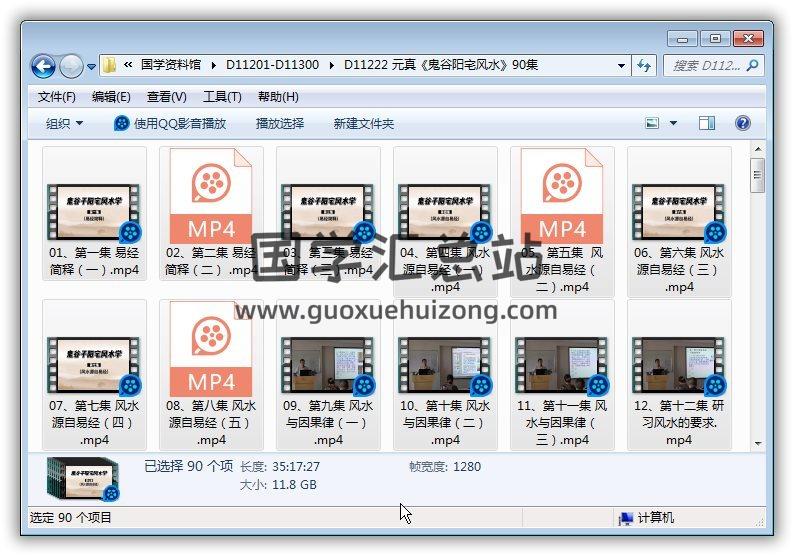
Task: Open the 文件(F) menu
Action: 57,97
